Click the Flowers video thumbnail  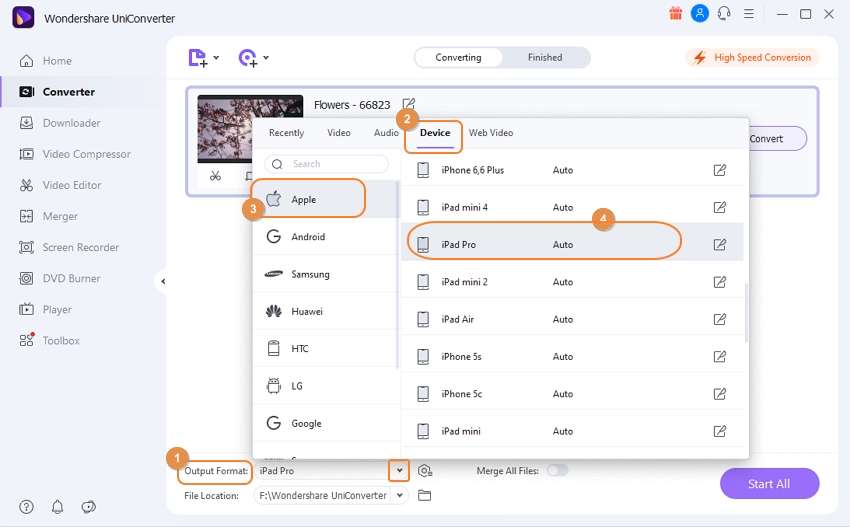click(224, 129)
